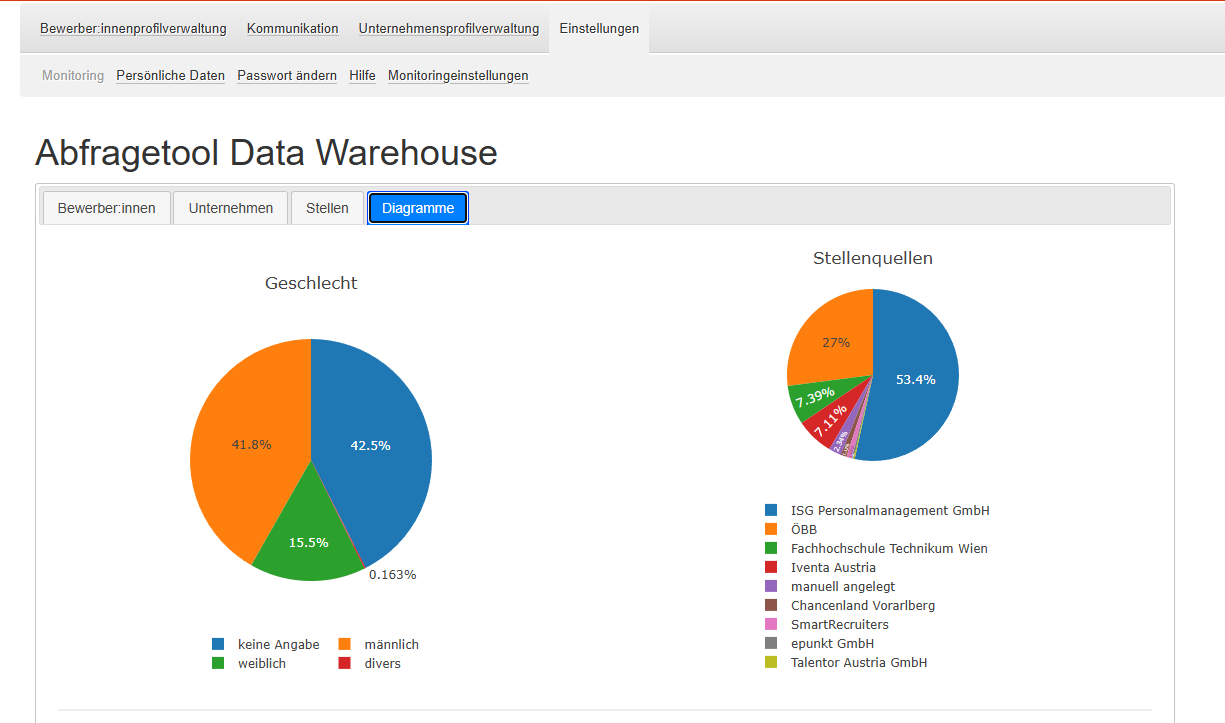Click the ISG Personalmanagement GmbH legend label
This screenshot has width=1225, height=723.
(890, 510)
